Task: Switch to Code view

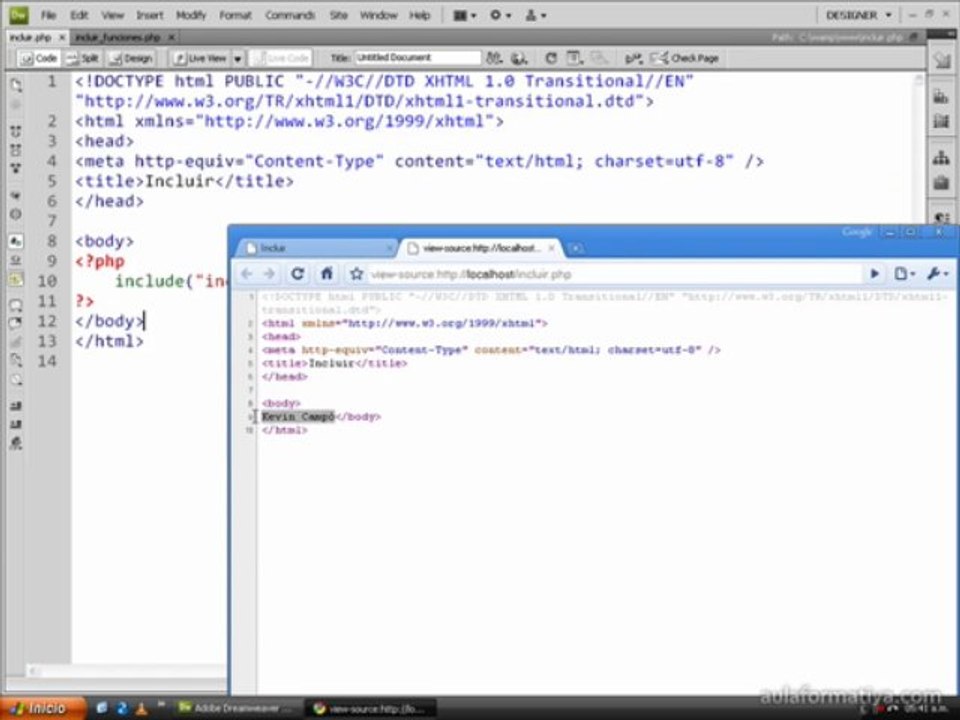Action: [39, 58]
